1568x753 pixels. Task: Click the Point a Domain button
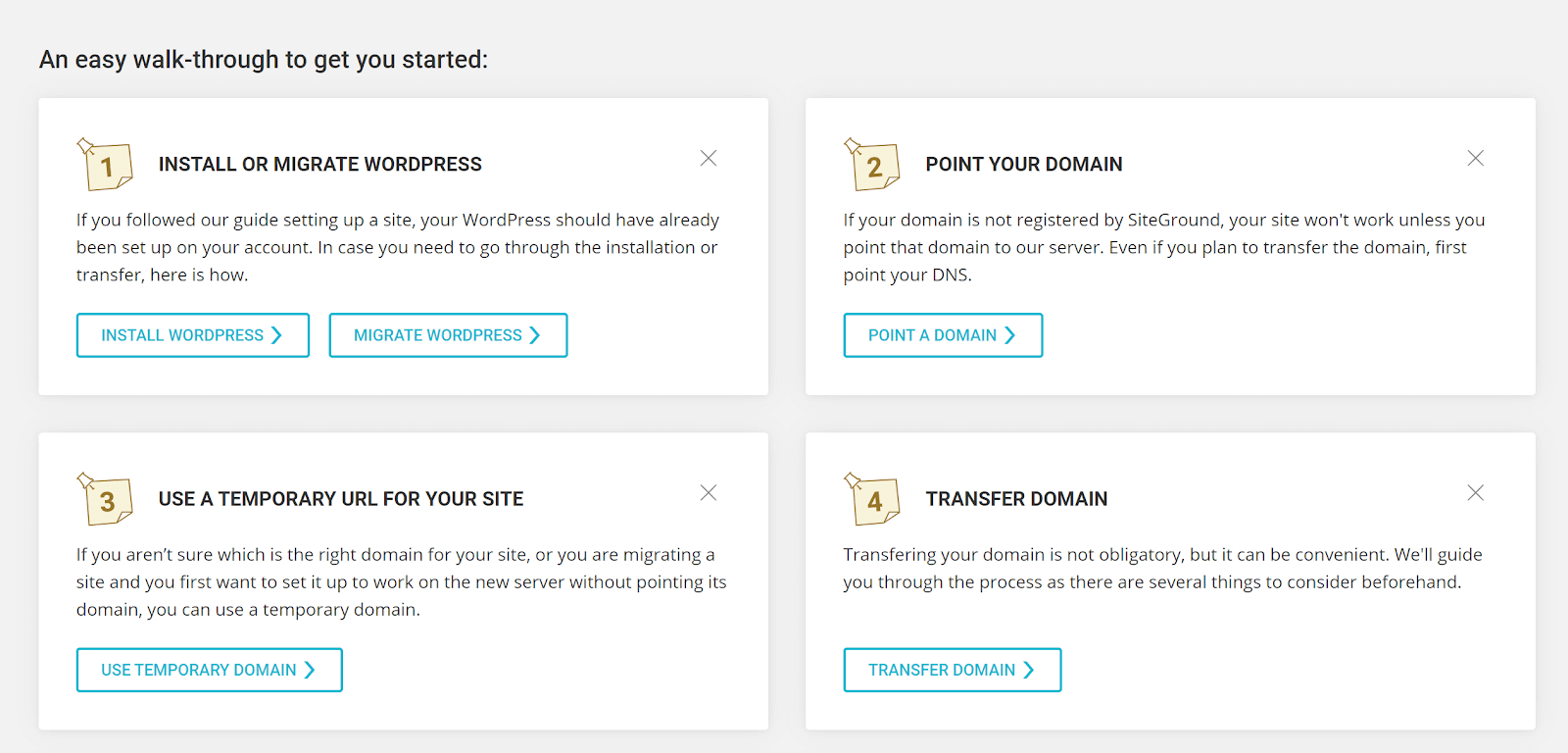click(943, 335)
